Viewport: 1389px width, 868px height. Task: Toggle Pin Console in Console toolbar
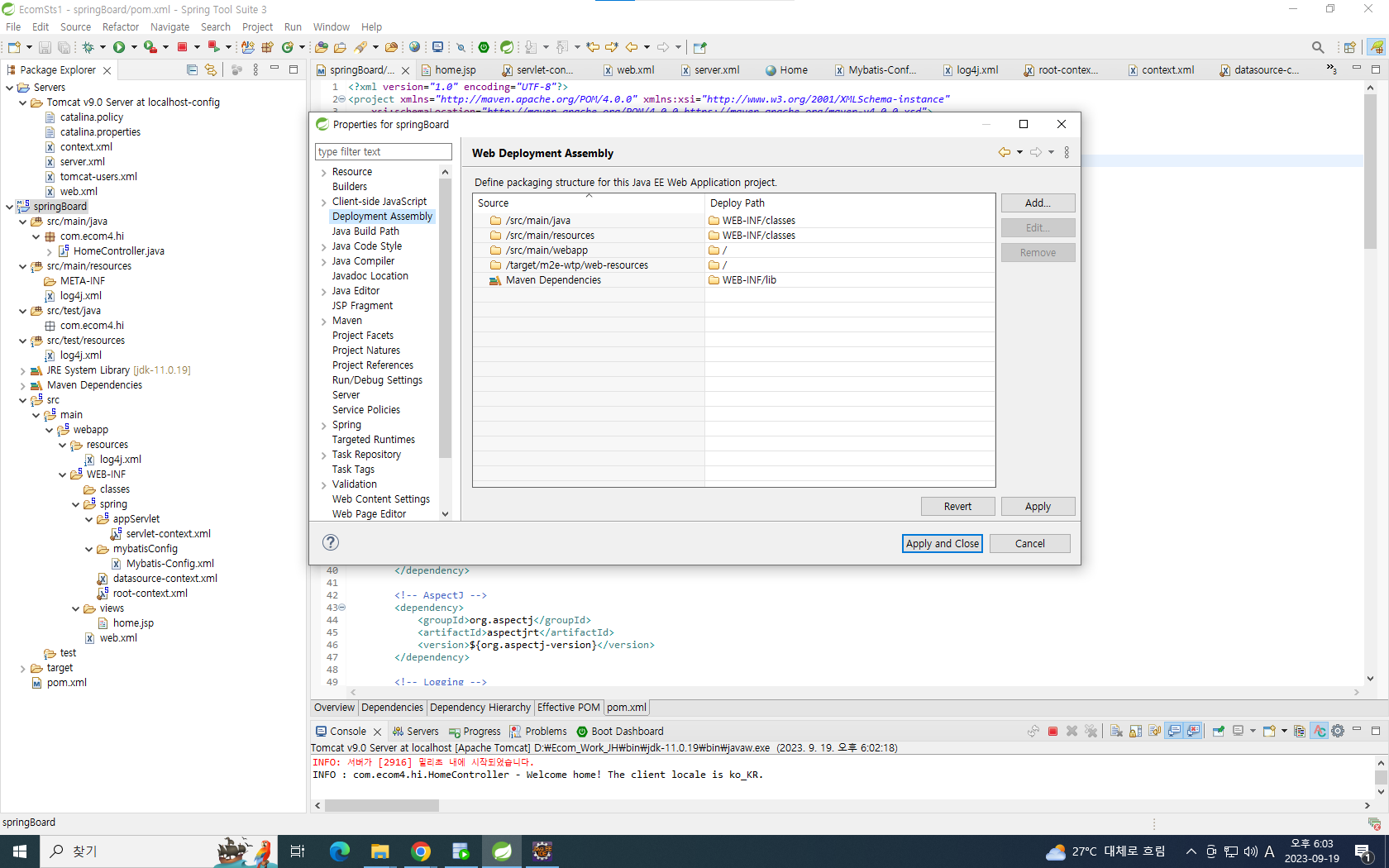[x=1219, y=731]
